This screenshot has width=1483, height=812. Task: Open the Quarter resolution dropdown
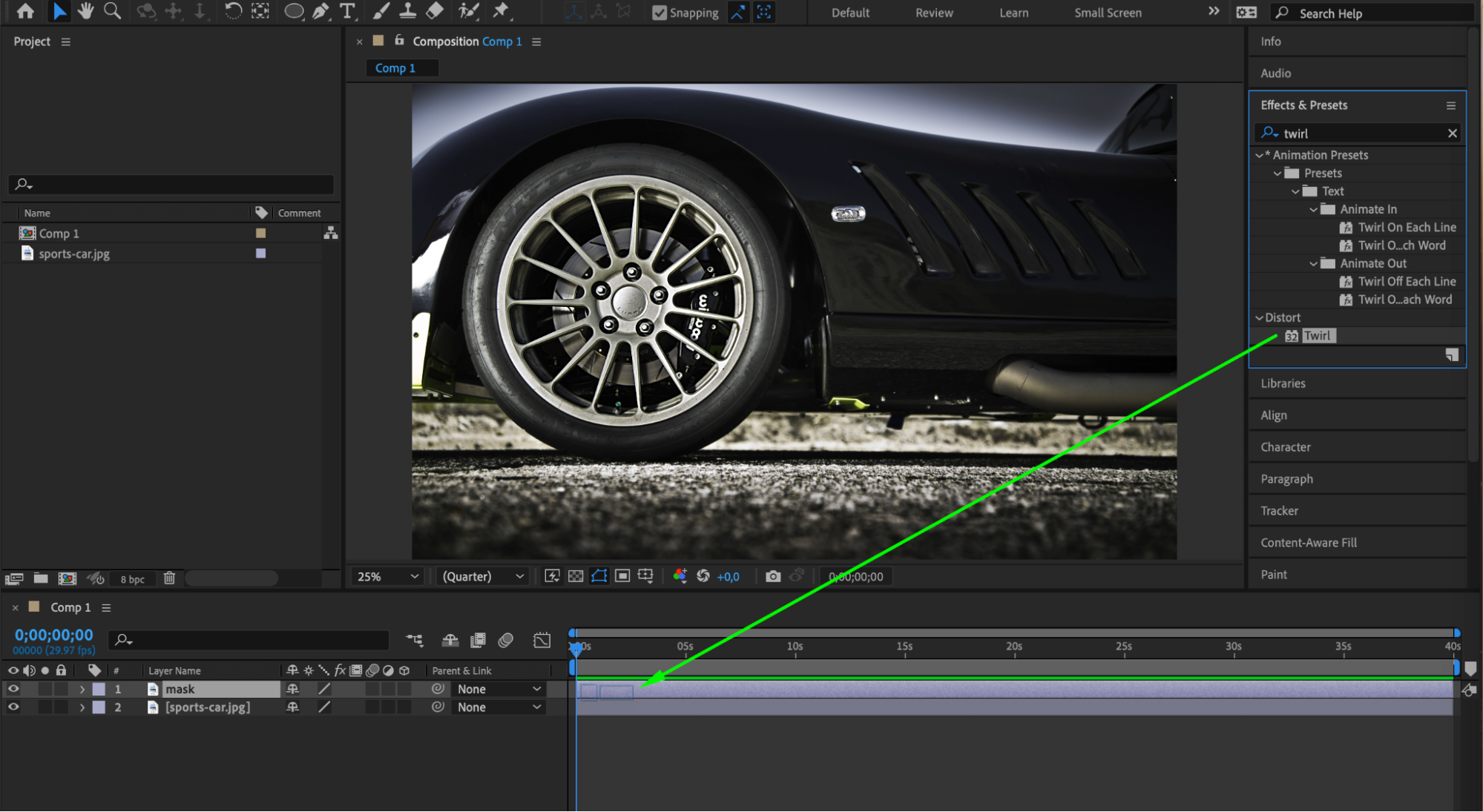pyautogui.click(x=483, y=576)
